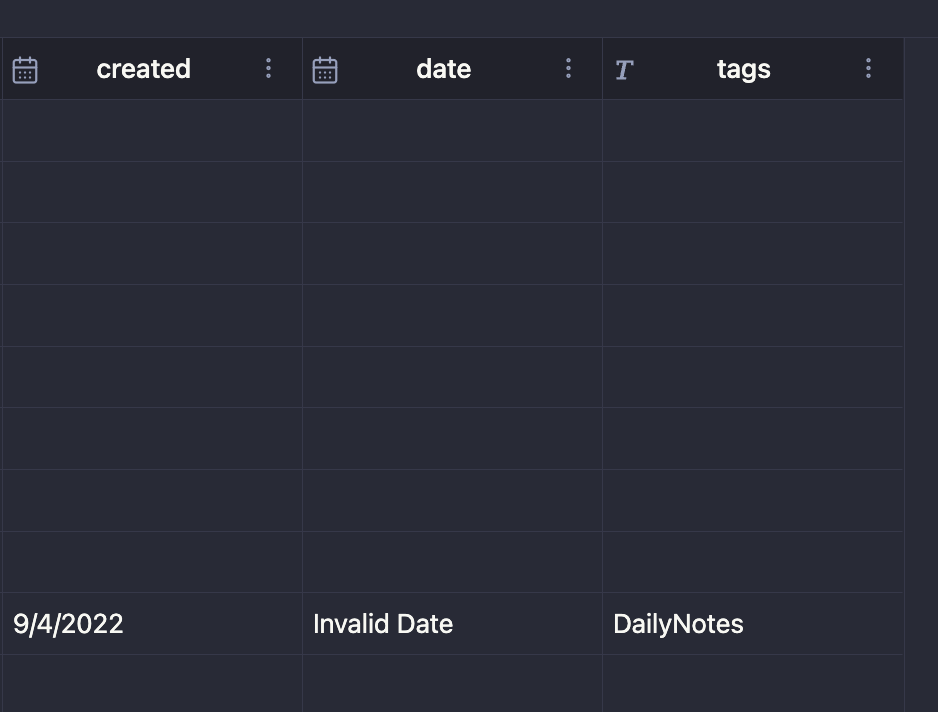Viewport: 938px width, 712px height.
Task: Click the calendar icon beside created column
Action: click(x=25, y=68)
